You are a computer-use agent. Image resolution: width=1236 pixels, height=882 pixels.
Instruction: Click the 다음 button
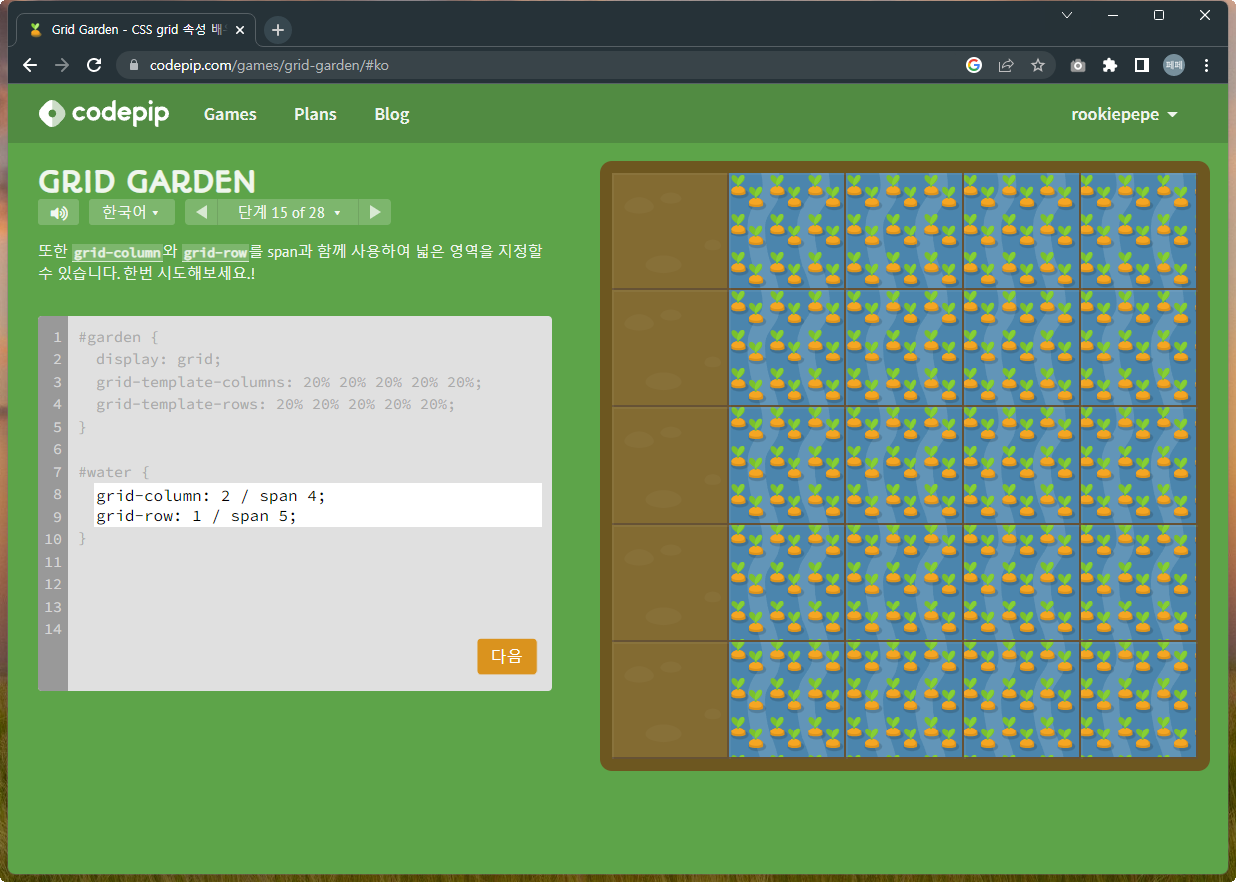507,656
